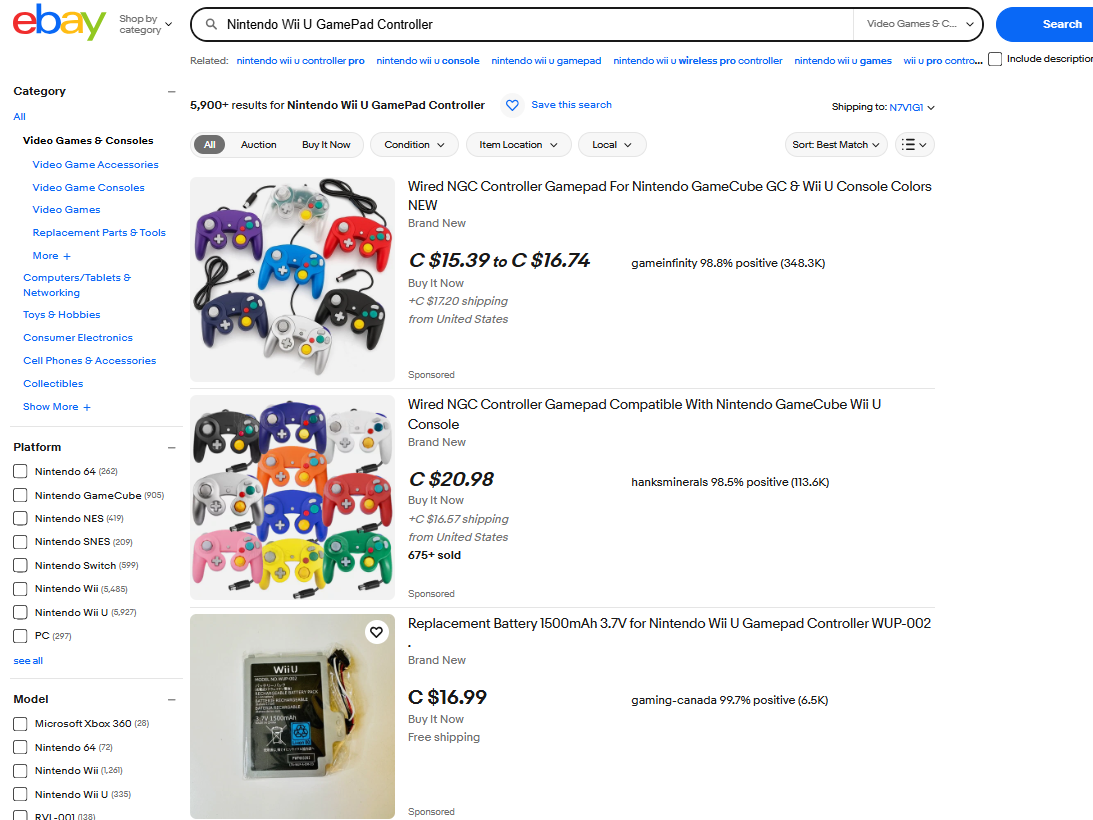This screenshot has height=820, width=1093.
Task: Open the Condition filter dropdown
Action: tap(414, 145)
